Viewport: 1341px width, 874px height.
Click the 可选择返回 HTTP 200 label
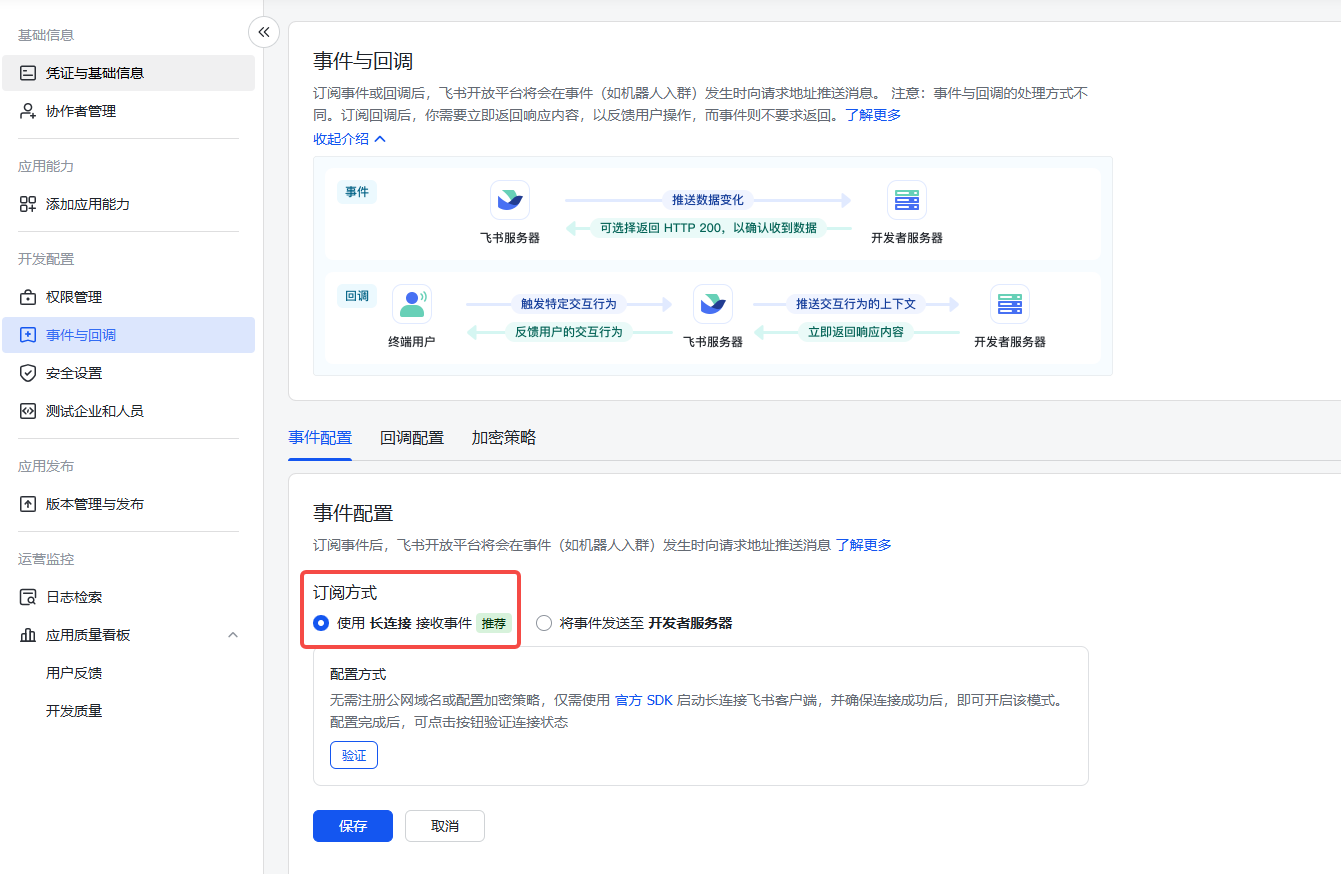pyautogui.click(x=708, y=228)
